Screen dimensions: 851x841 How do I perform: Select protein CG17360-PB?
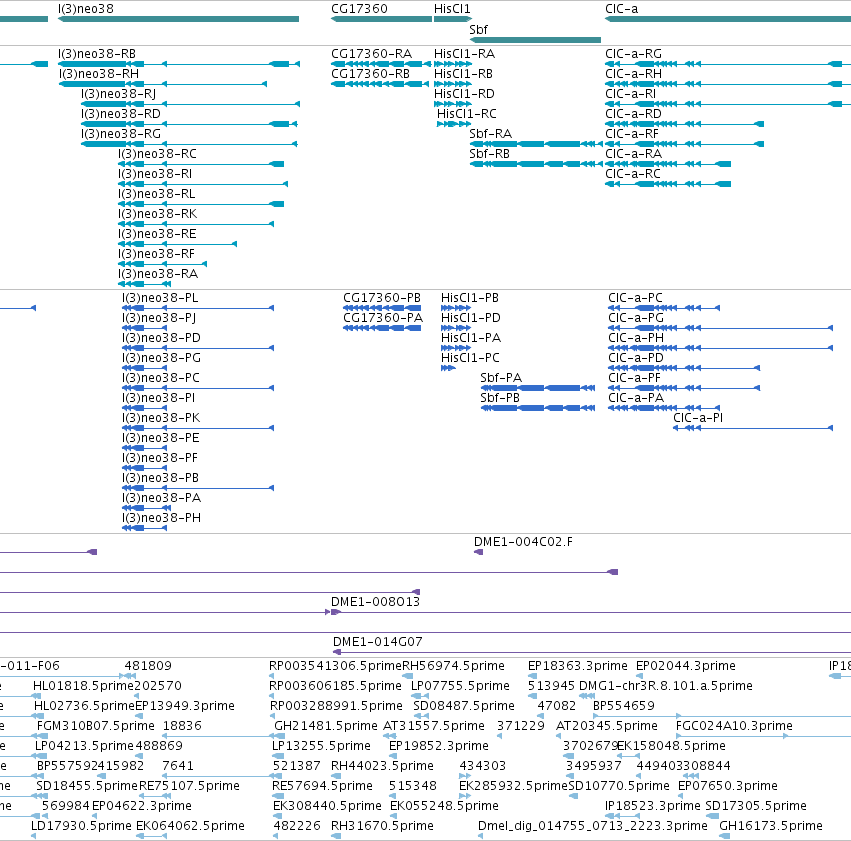coord(382,298)
